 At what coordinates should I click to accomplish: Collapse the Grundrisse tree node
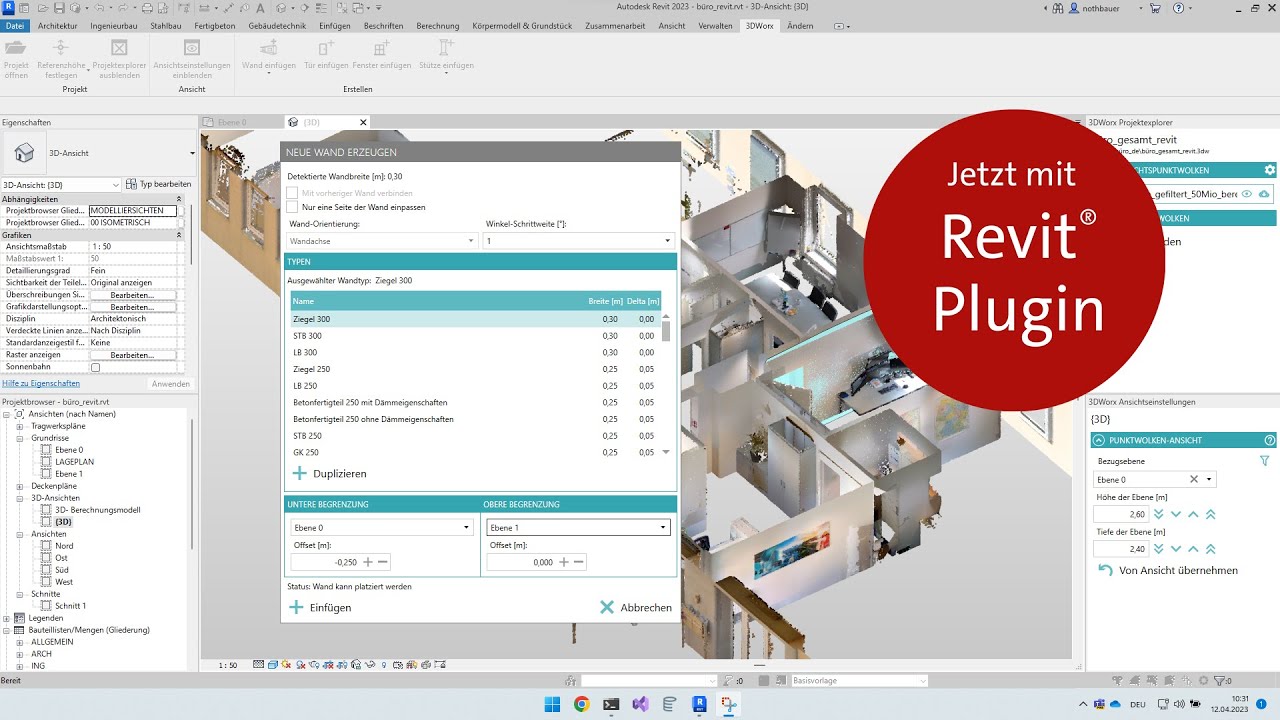coord(20,438)
